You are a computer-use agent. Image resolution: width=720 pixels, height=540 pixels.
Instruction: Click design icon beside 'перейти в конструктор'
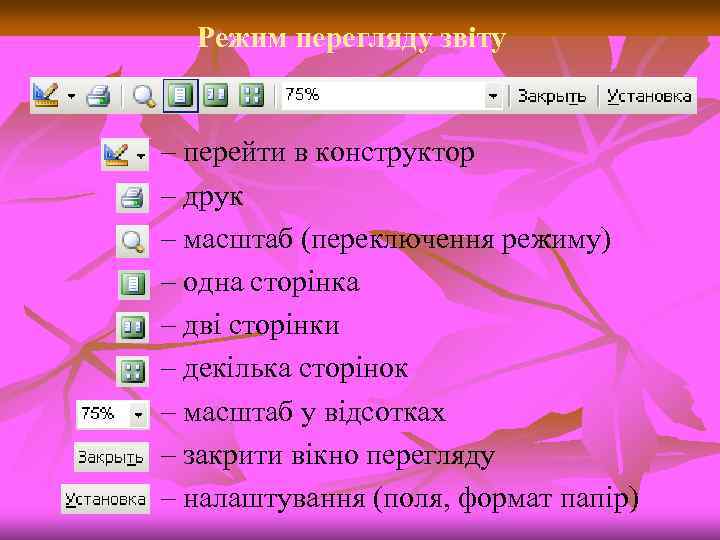(x=116, y=155)
